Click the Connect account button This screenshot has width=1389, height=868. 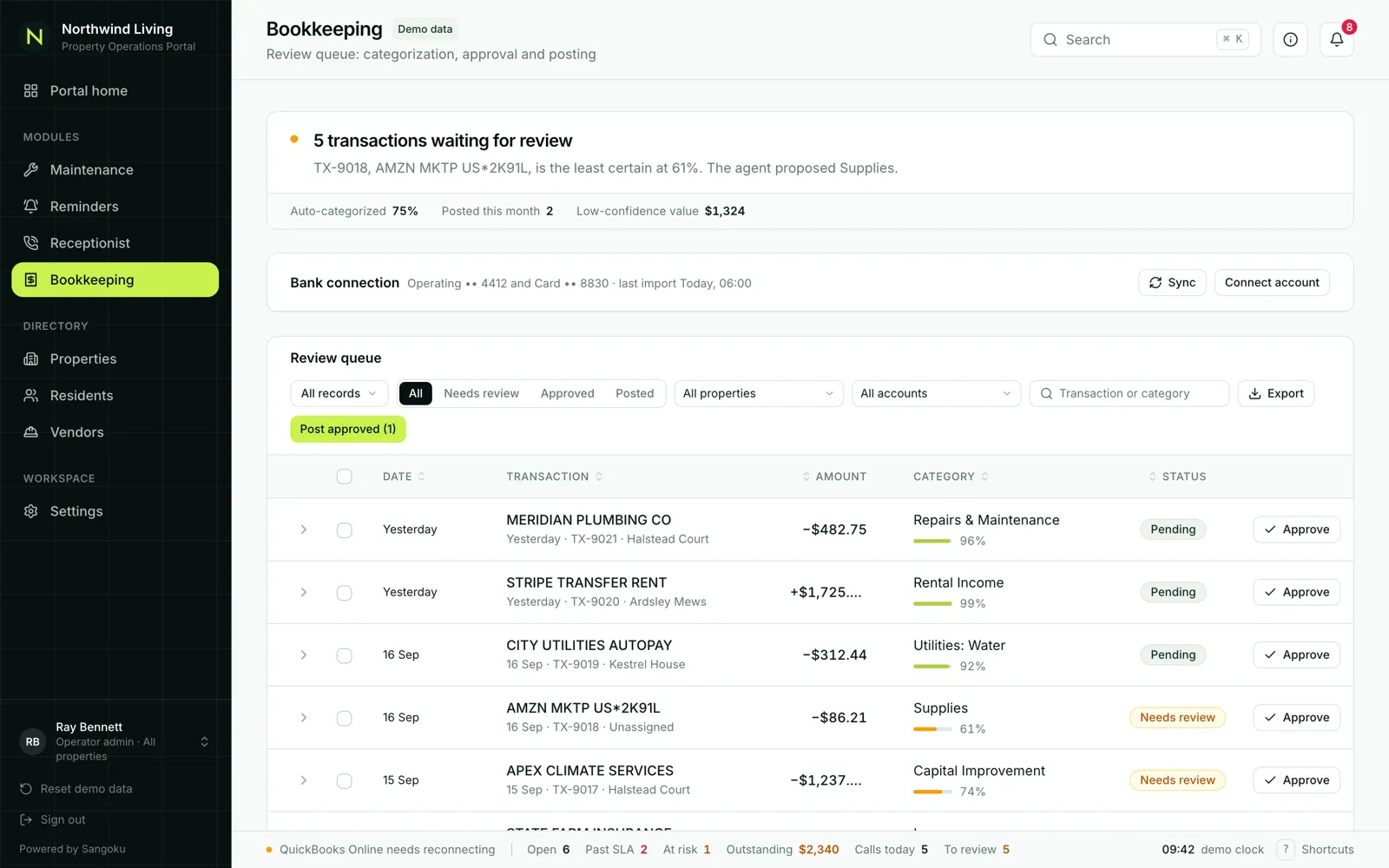(1272, 283)
